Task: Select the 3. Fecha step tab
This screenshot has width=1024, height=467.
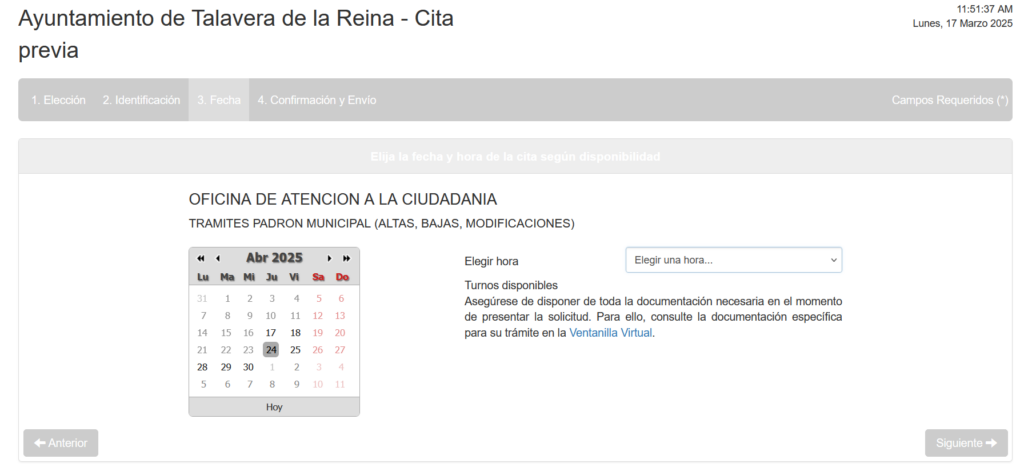Action: [x=219, y=100]
